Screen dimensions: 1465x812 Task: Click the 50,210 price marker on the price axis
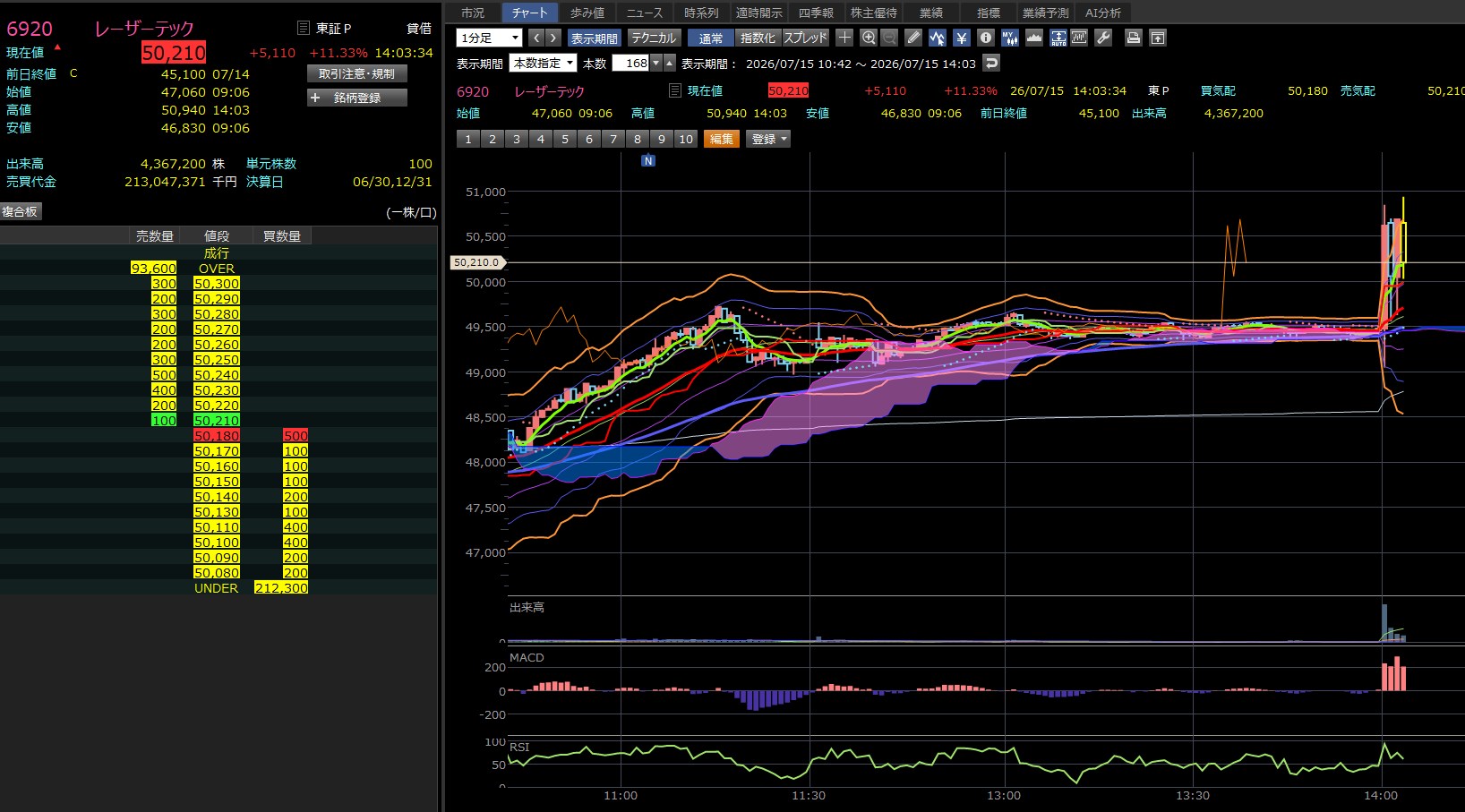[478, 262]
